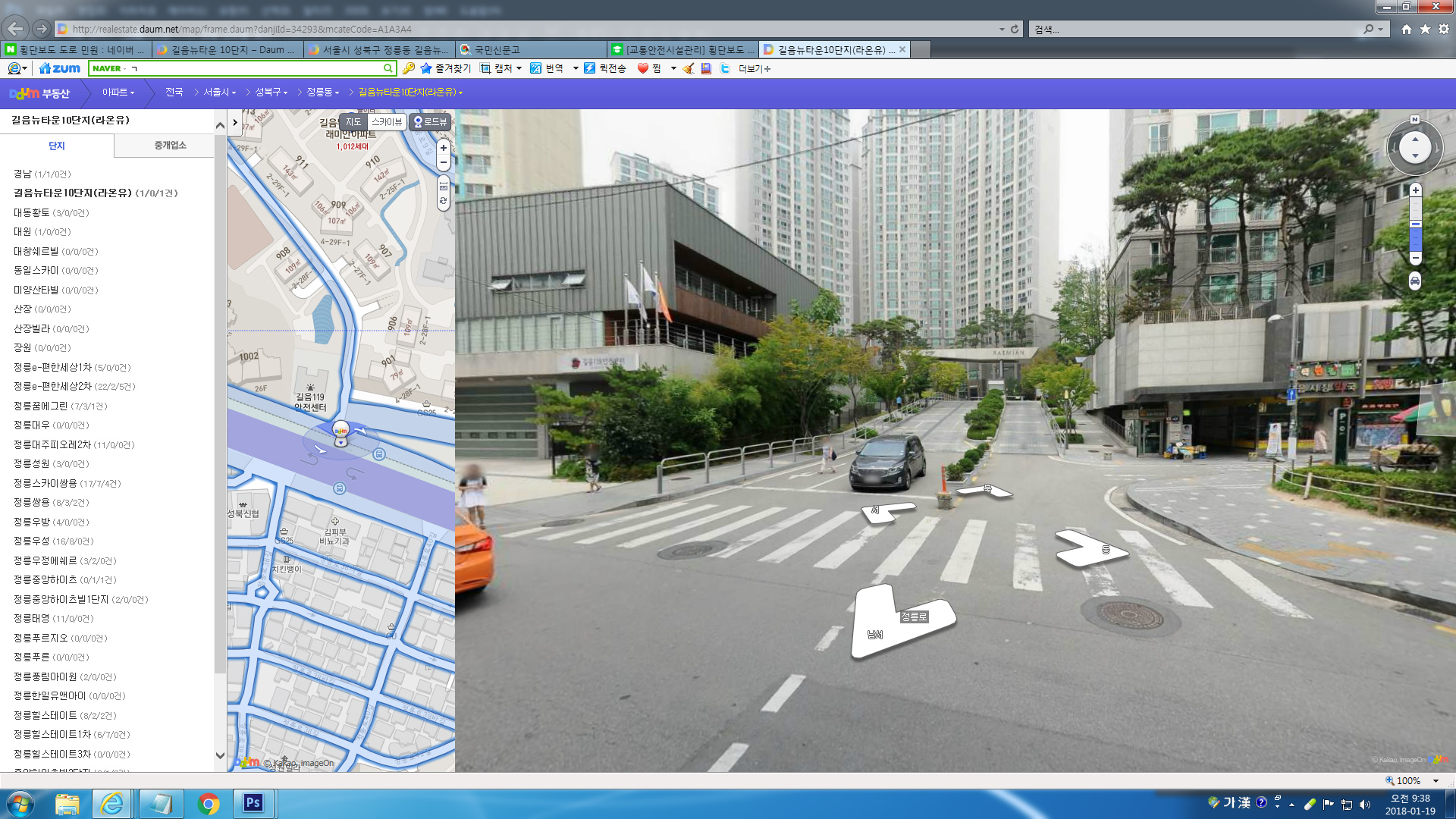This screenshot has height=819, width=1456.
Task: Rotate roadview right with compass arrow
Action: [1436, 148]
